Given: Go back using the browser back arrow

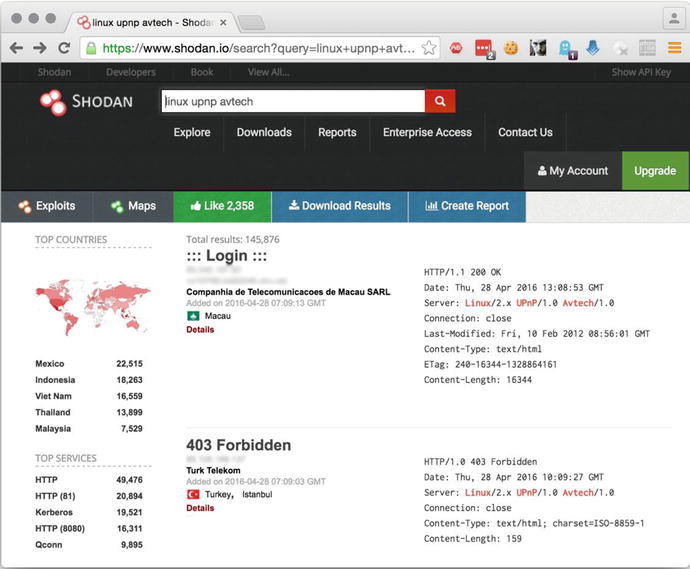Looking at the screenshot, I should pos(16,48).
